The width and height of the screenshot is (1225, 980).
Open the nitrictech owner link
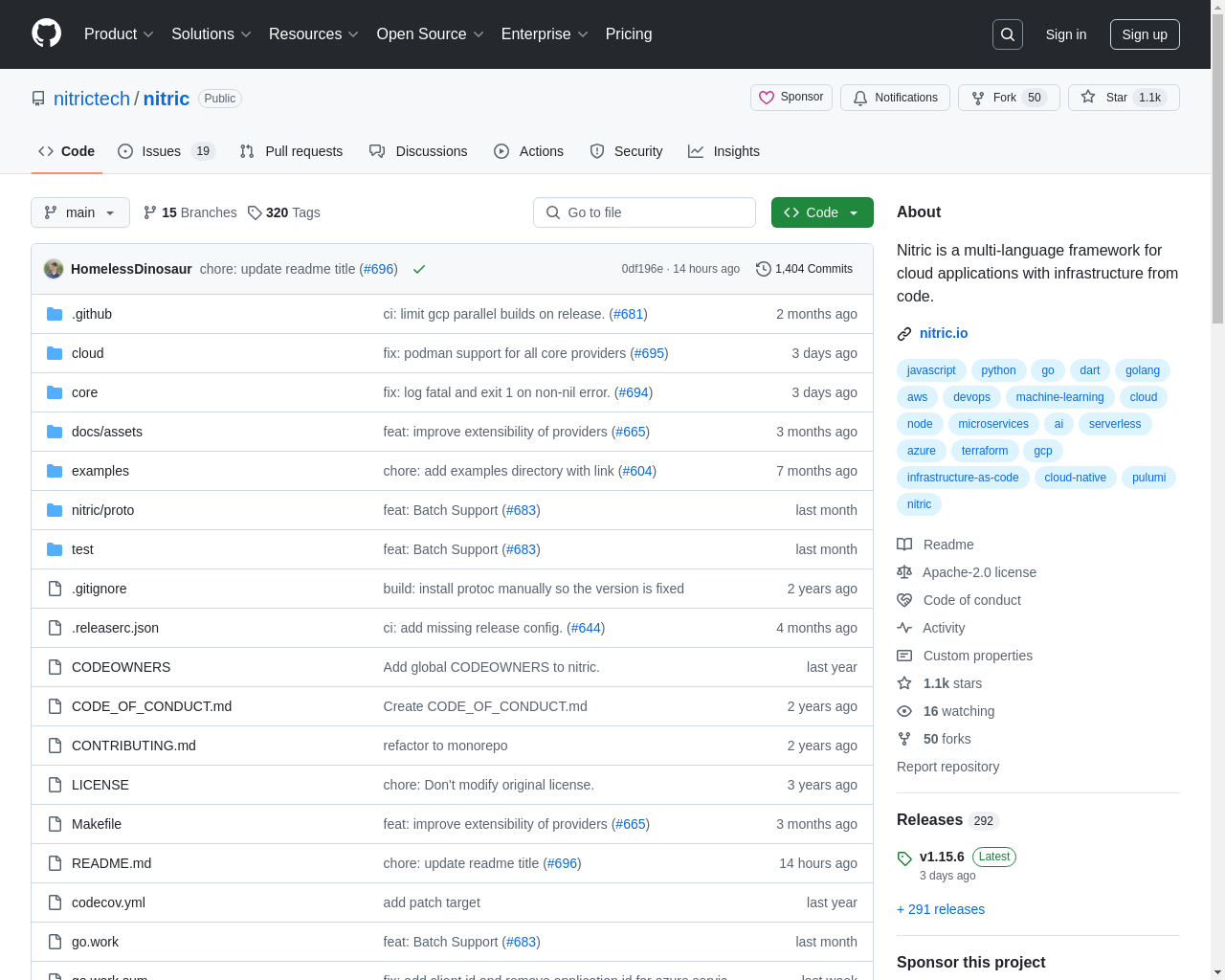92,99
